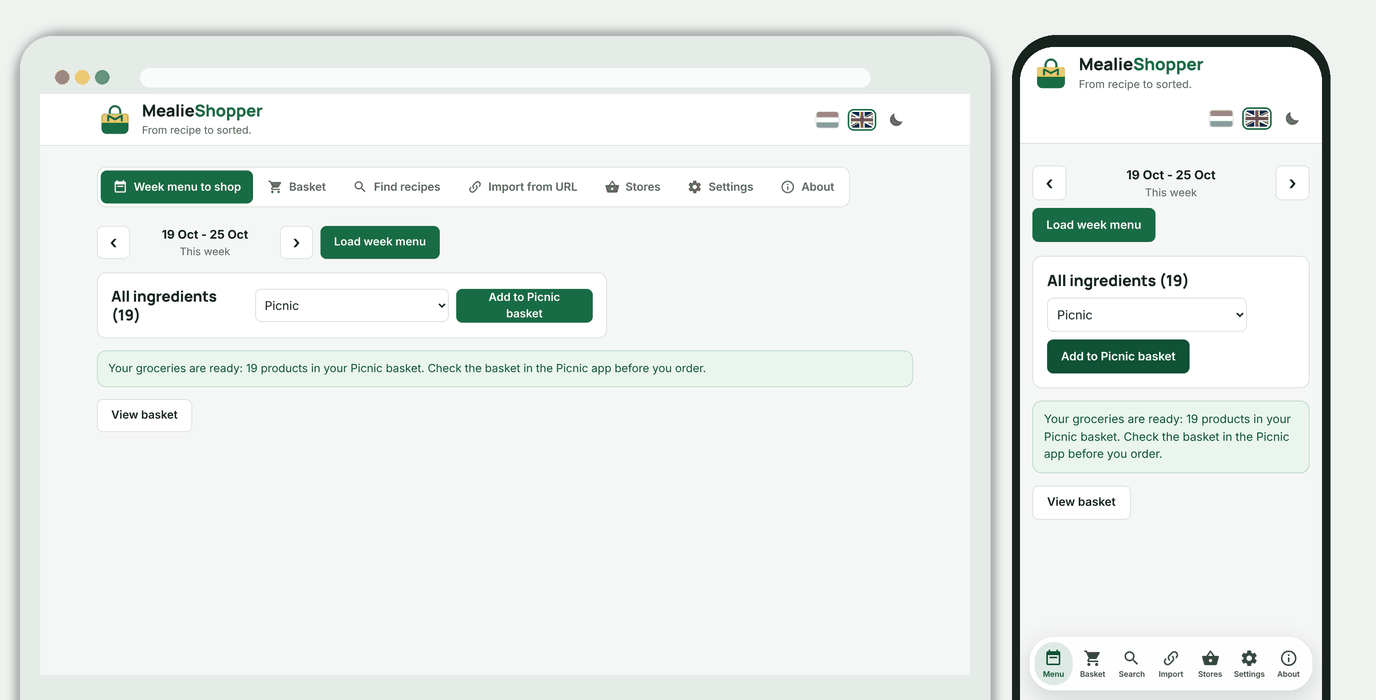Screen dimensions: 1376x700
Task: Tap Add to Picnic basket in mobile view
Action: point(1118,356)
